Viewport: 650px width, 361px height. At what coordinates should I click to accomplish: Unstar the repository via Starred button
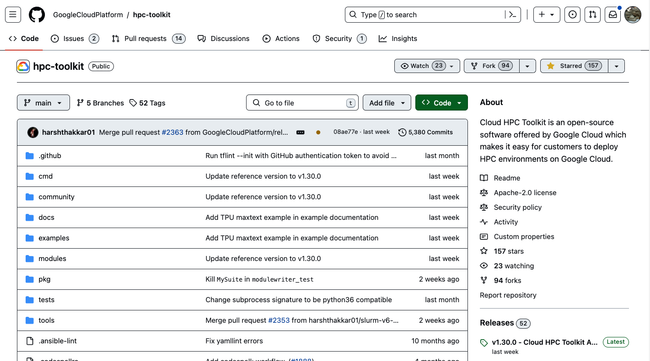574,66
